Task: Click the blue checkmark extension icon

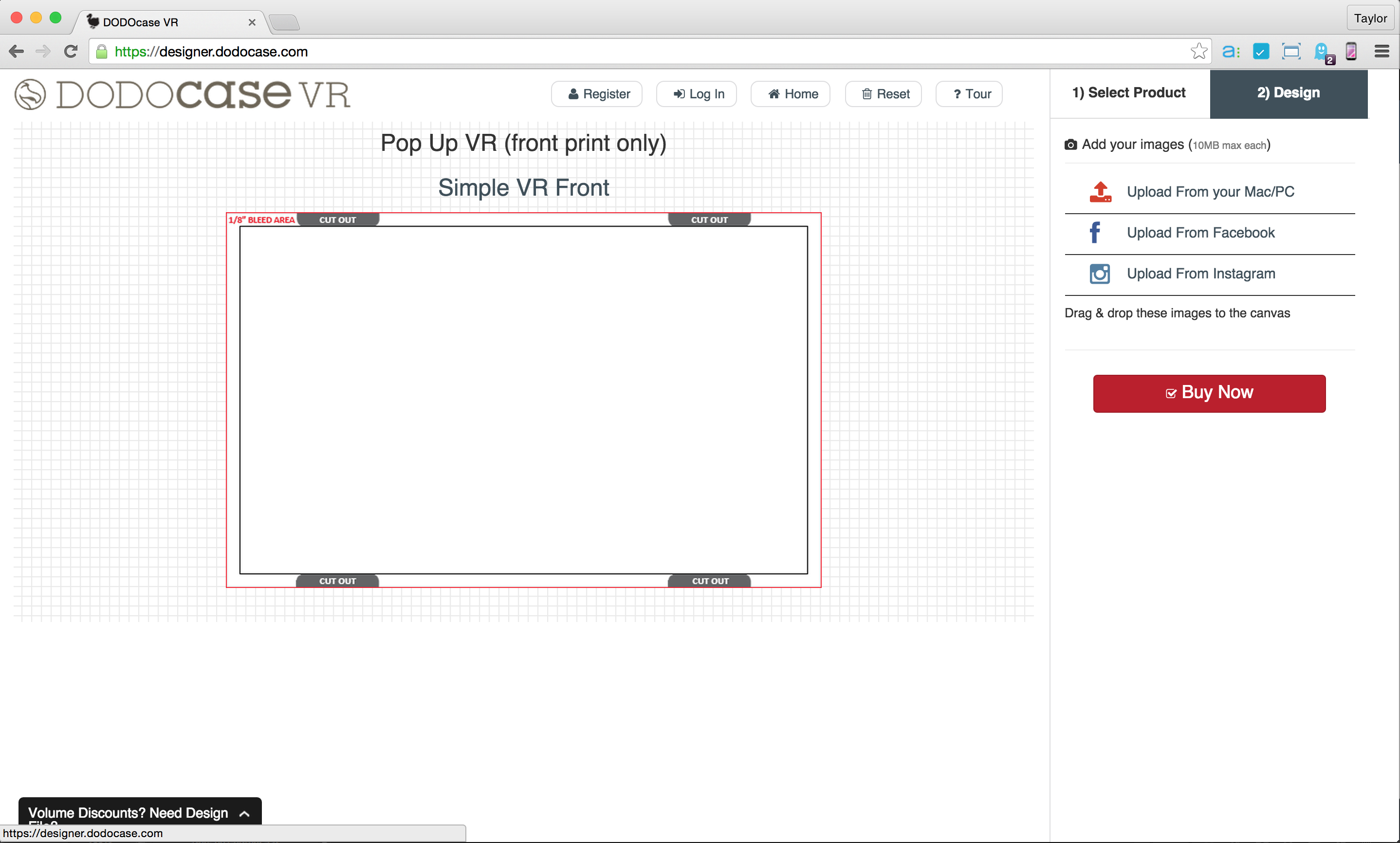Action: coord(1260,51)
